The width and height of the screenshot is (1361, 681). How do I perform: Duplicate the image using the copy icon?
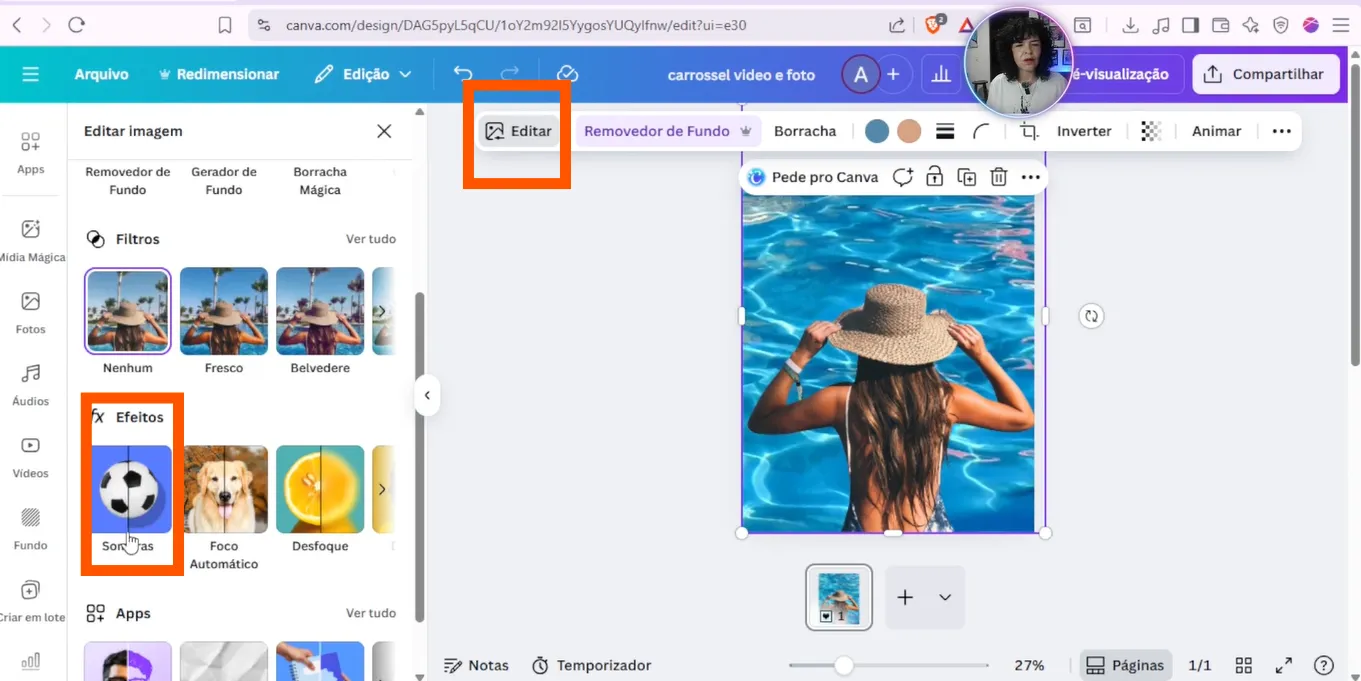966,177
